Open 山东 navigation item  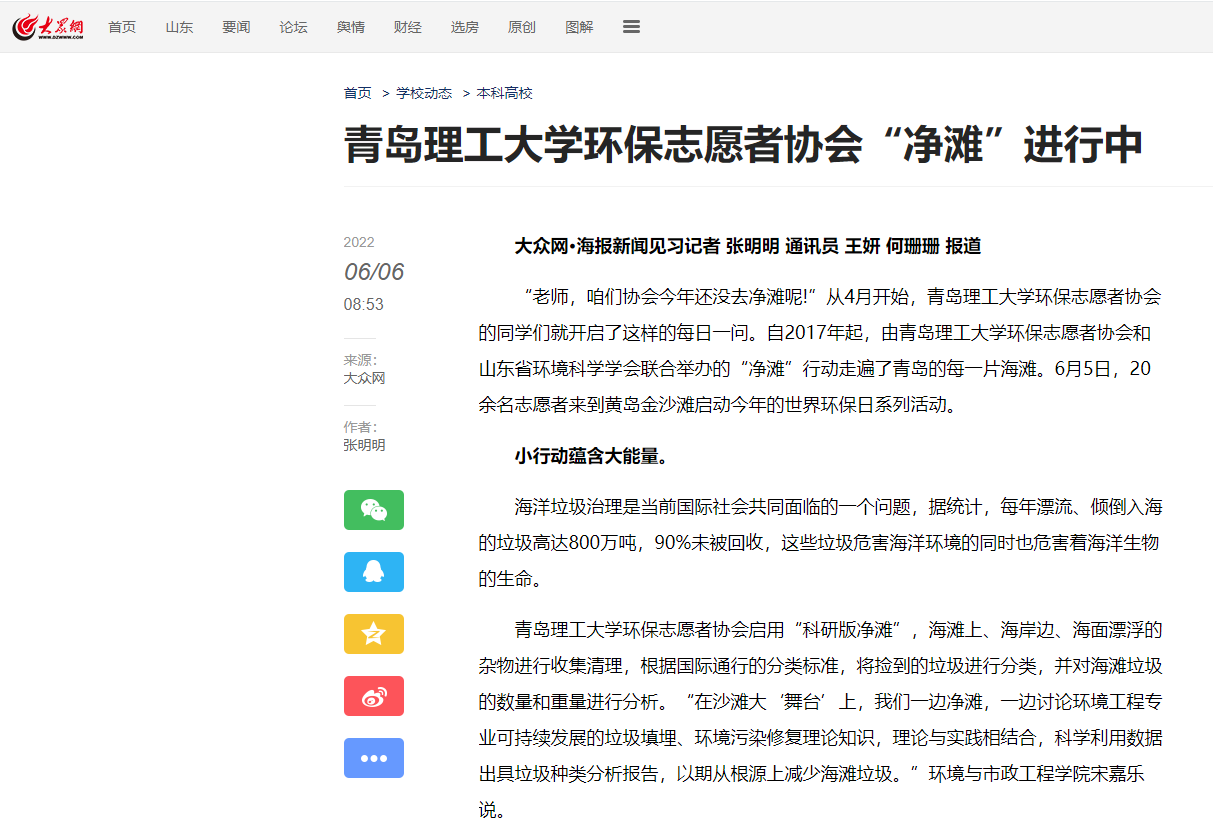pos(179,27)
